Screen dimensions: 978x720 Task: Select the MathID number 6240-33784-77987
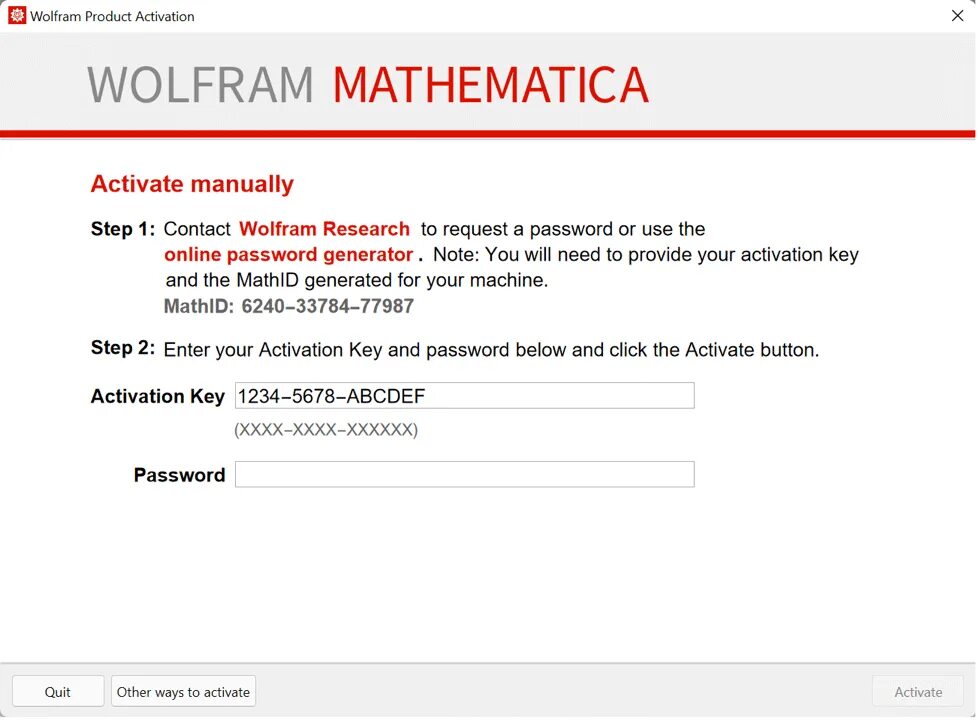[327, 306]
